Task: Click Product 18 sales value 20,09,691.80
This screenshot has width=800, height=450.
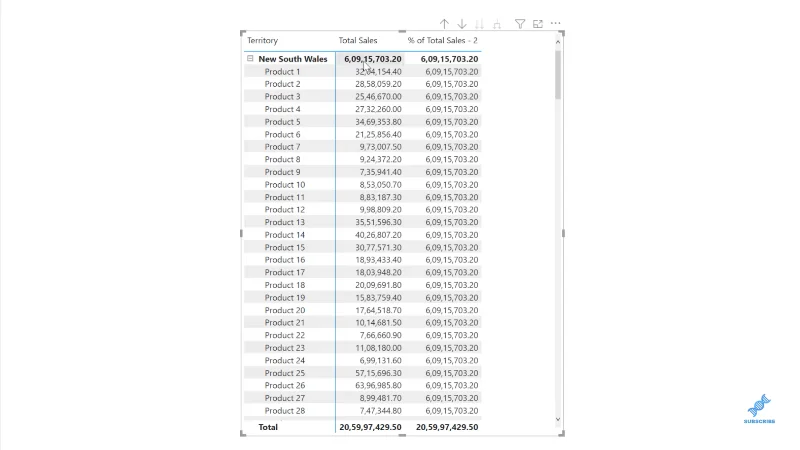Action: point(378,285)
